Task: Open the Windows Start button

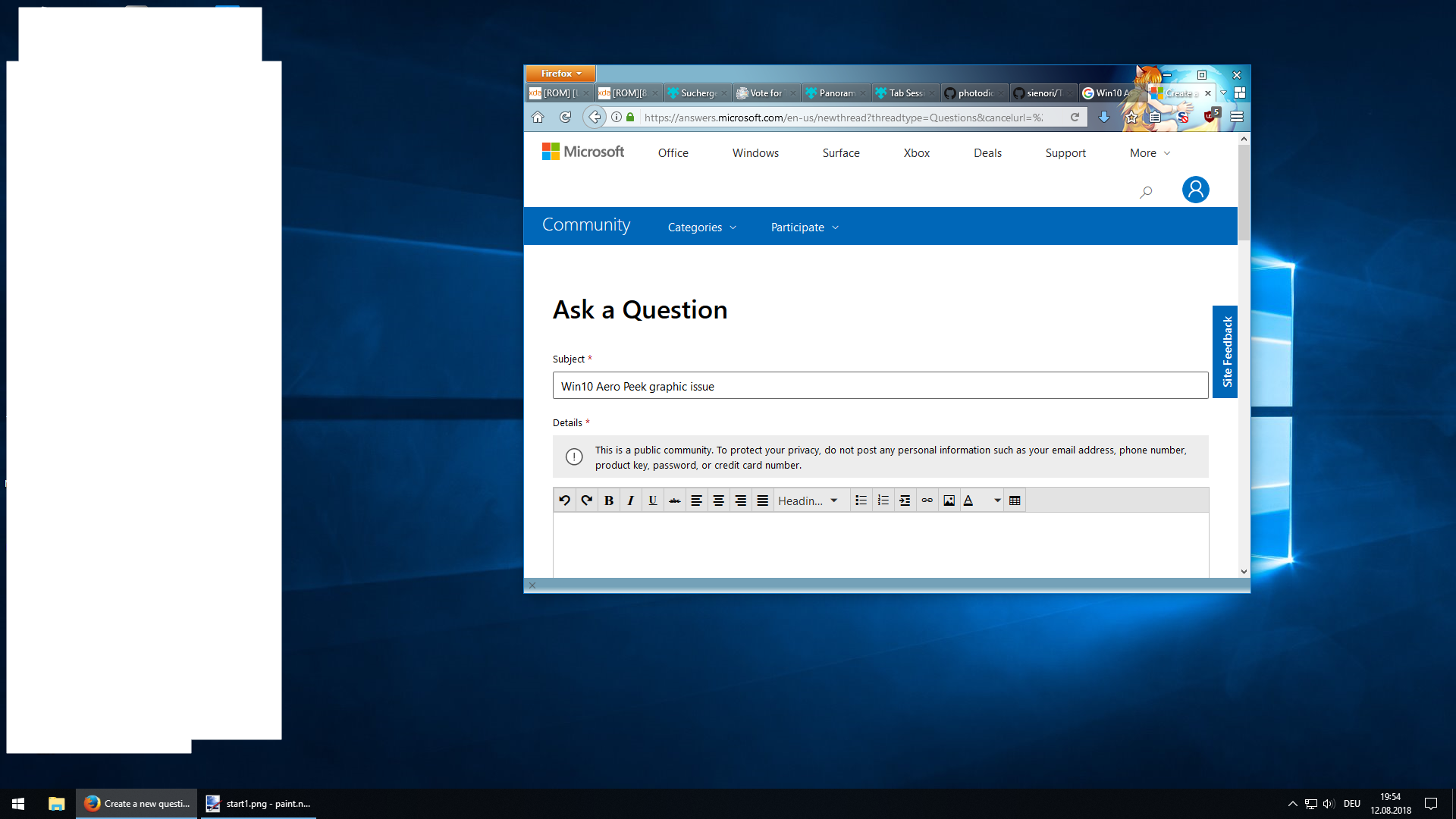Action: click(18, 804)
